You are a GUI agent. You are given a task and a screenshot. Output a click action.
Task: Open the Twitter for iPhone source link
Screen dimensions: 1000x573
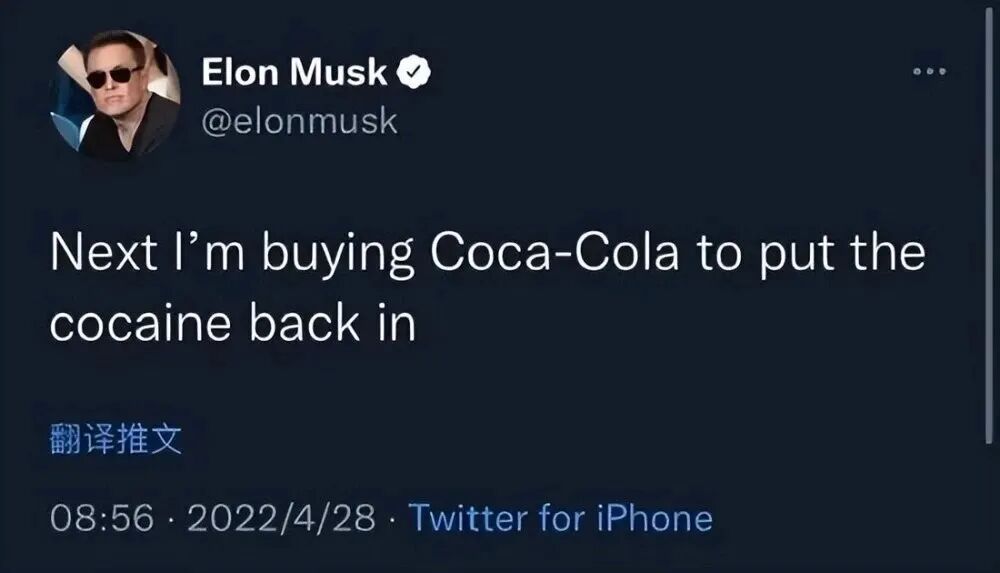point(561,518)
